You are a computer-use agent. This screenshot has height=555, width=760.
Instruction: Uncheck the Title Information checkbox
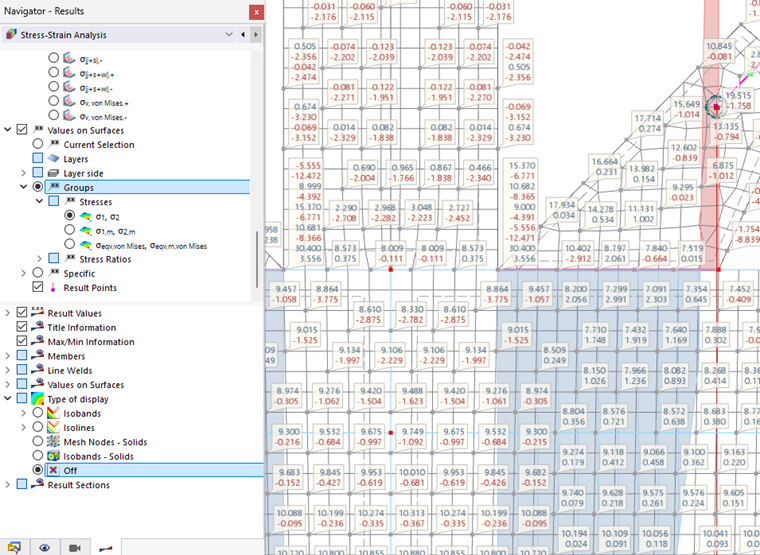[22, 327]
